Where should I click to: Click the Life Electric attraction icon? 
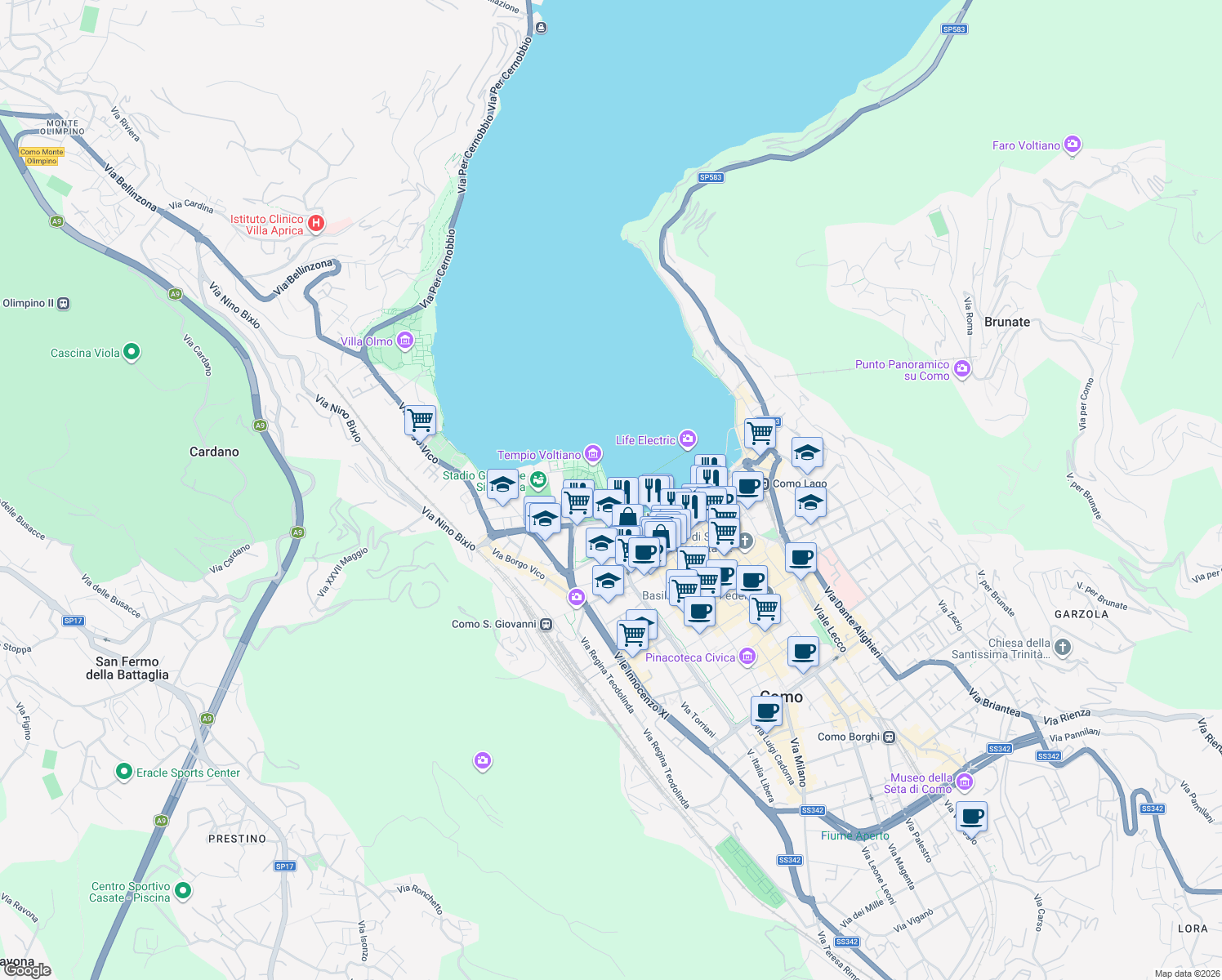click(687, 439)
